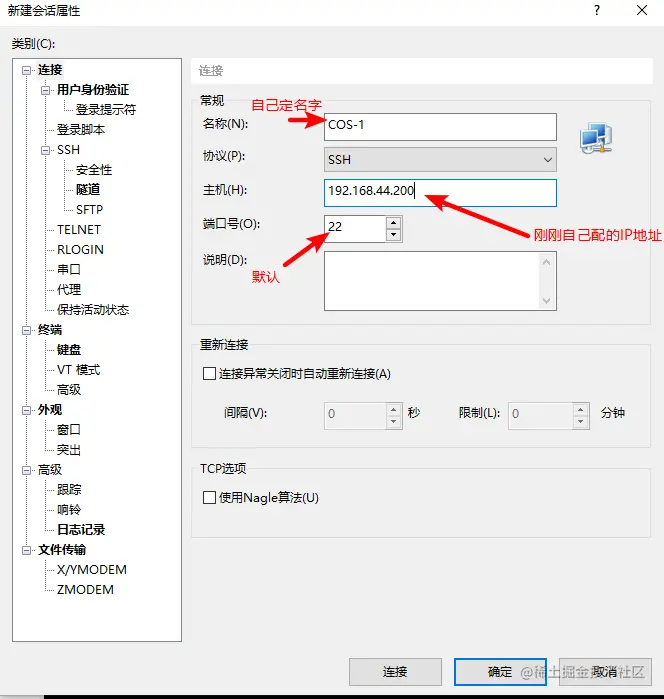Select 代理 tree item
The image size is (664, 699).
69,290
